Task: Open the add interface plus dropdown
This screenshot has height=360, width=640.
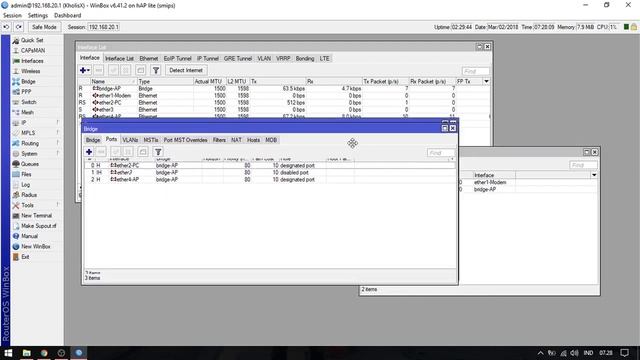Action: point(85,70)
